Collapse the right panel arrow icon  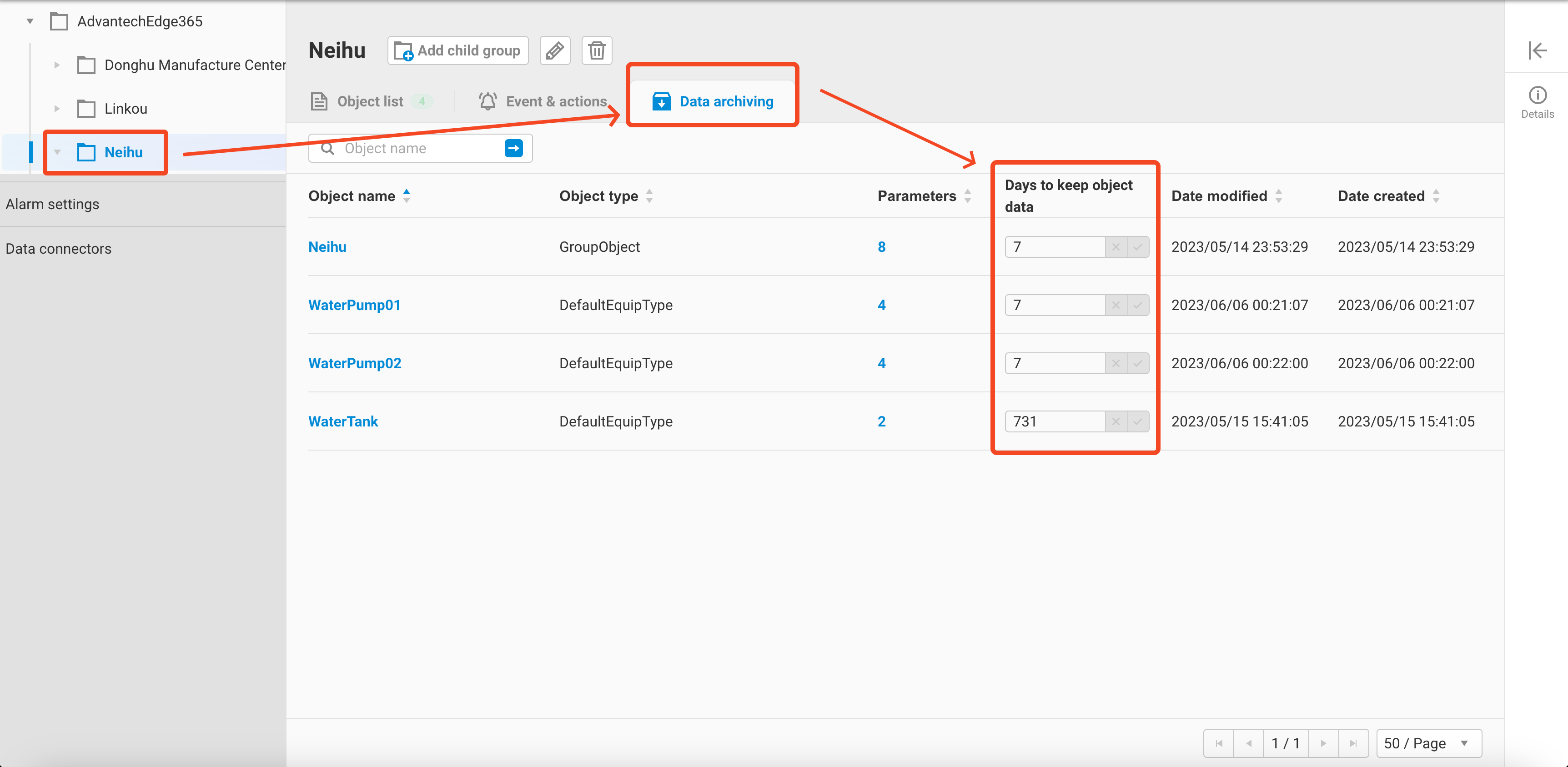[1537, 50]
